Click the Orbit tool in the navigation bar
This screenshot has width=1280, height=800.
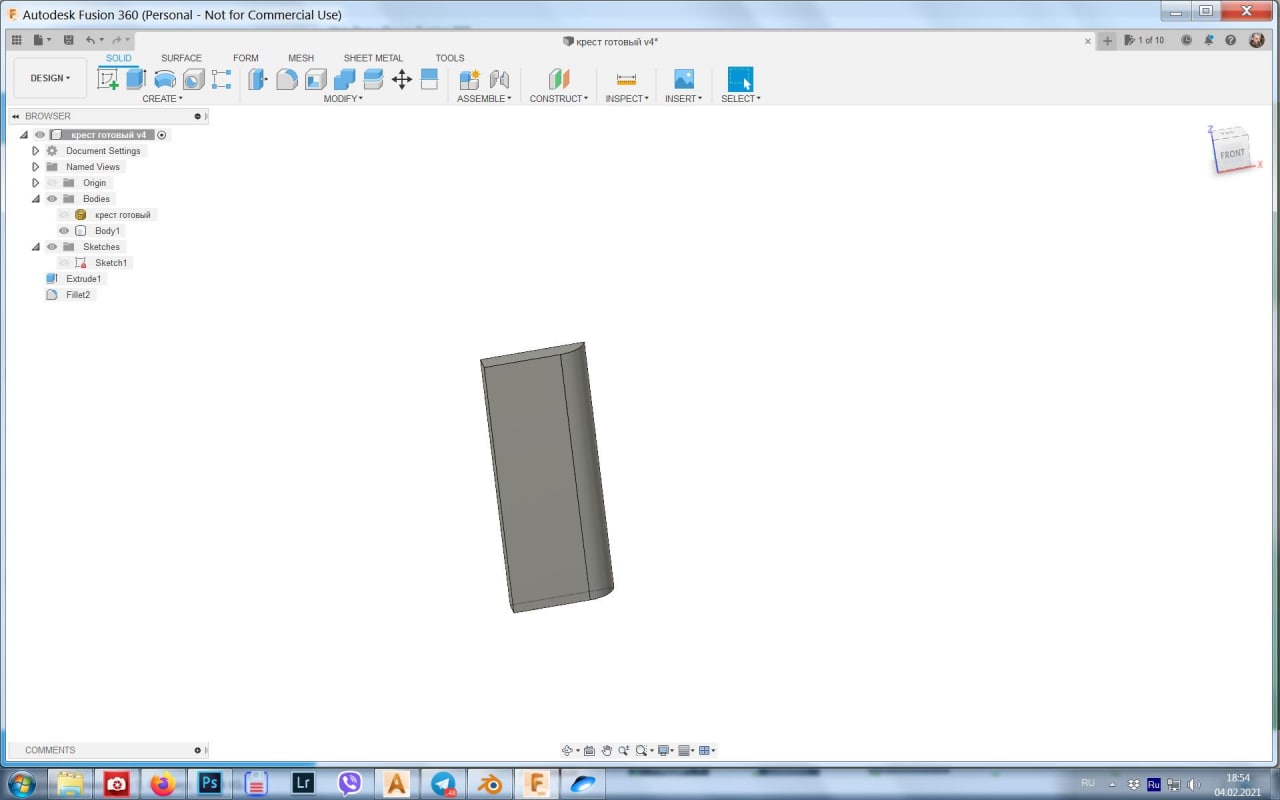click(567, 750)
